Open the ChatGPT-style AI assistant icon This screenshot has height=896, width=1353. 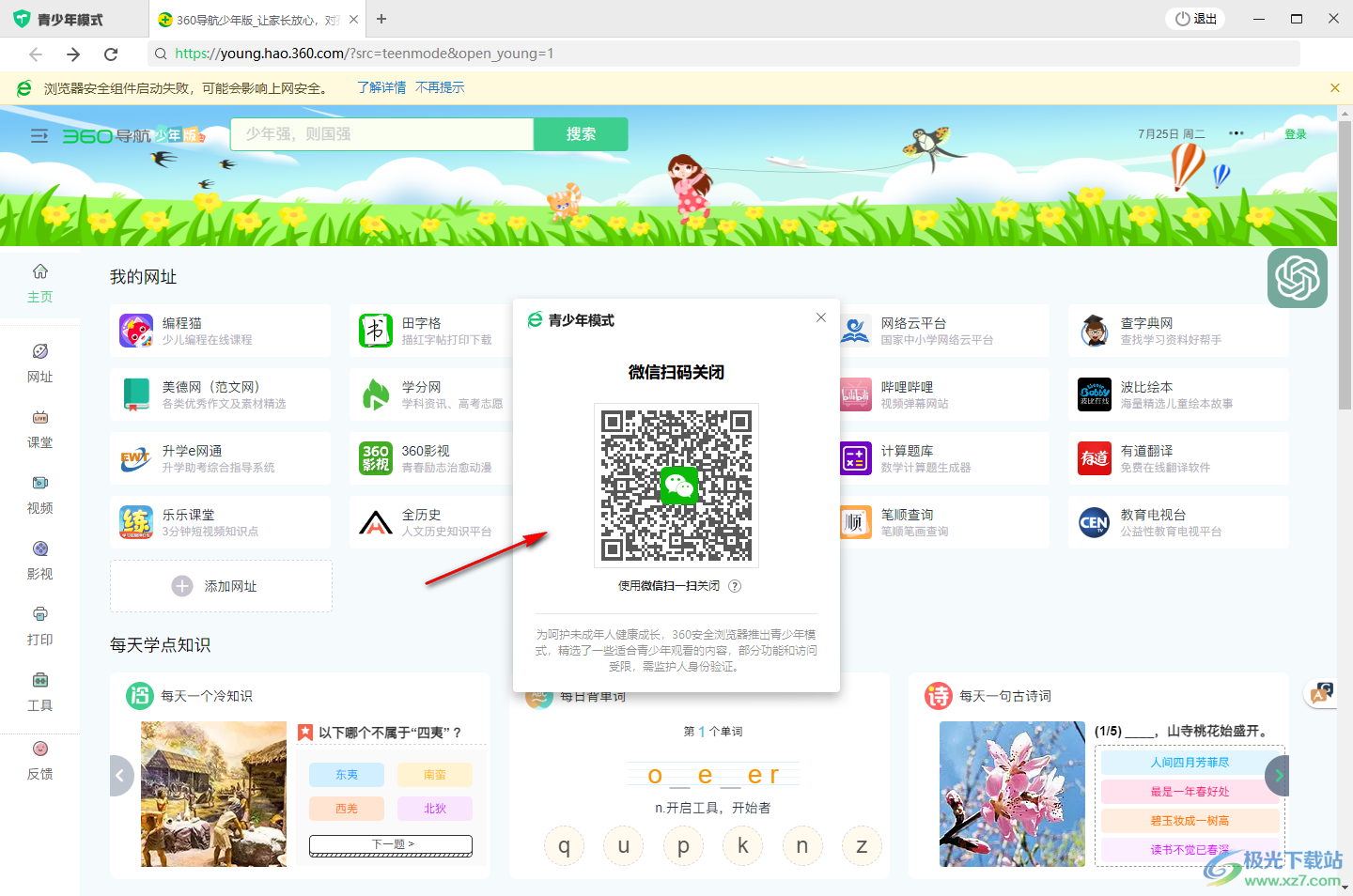tap(1298, 278)
